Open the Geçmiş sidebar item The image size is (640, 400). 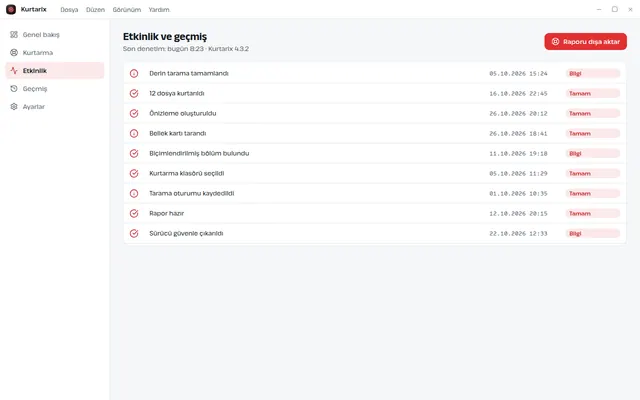55,89
